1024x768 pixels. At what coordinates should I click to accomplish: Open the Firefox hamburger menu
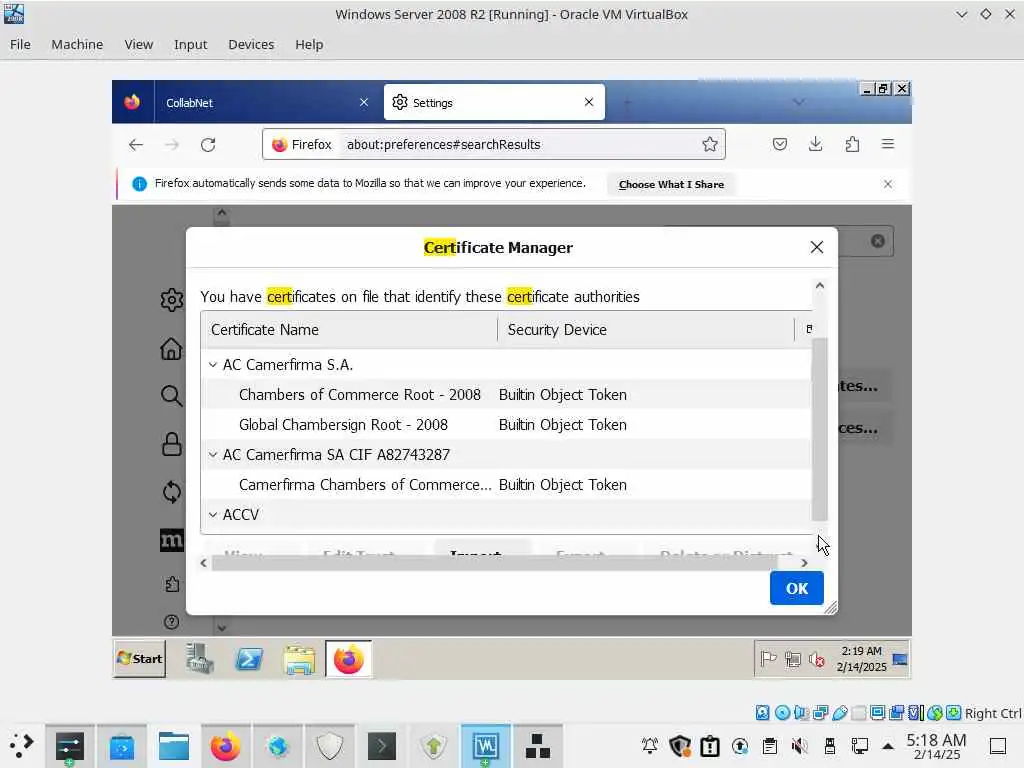point(888,144)
